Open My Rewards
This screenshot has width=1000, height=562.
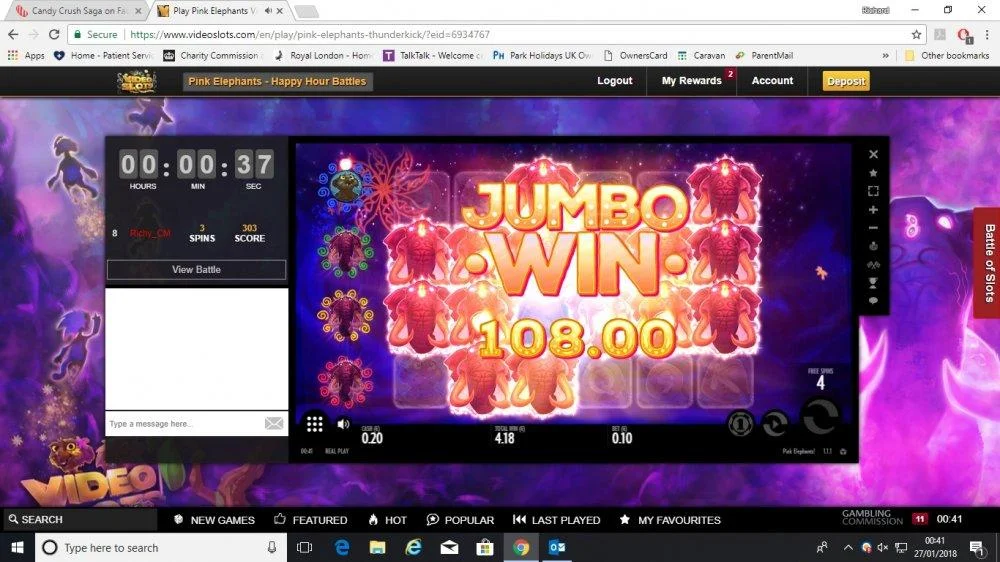click(x=691, y=80)
